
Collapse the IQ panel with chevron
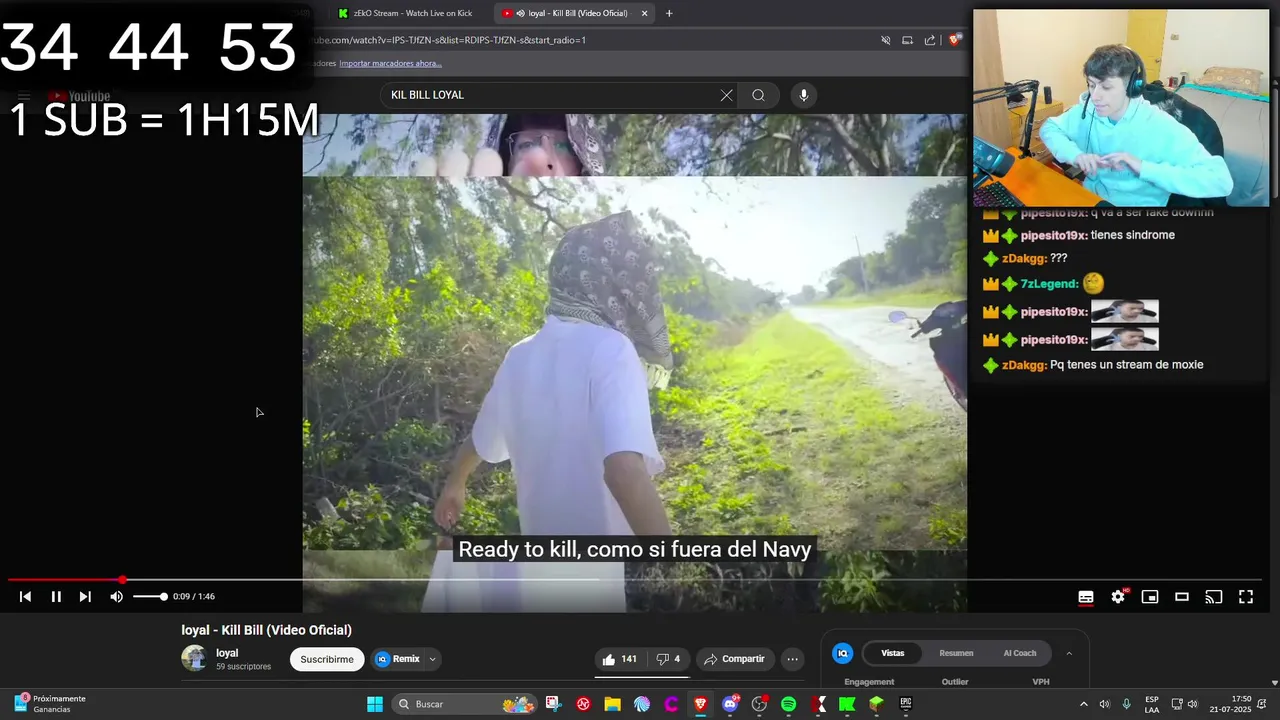(x=1069, y=653)
